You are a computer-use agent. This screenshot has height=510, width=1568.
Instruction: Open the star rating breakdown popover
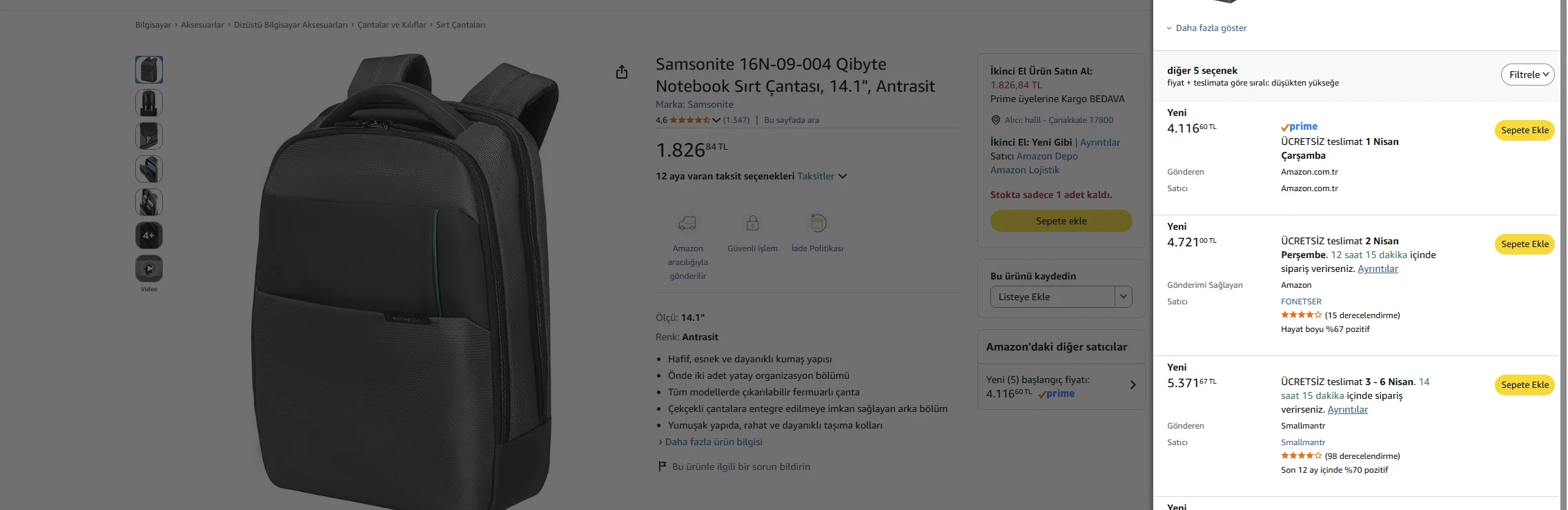716,120
